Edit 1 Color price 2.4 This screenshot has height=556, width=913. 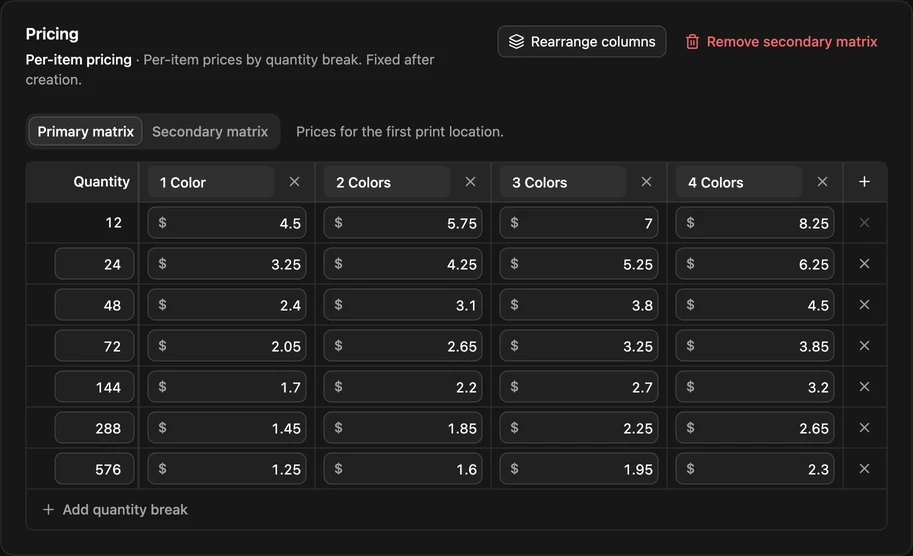[227, 304]
